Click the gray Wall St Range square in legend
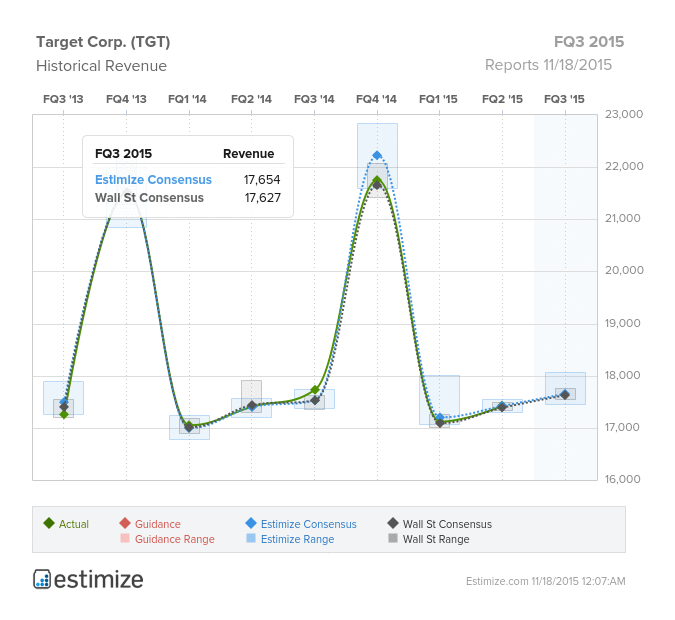 click(x=393, y=538)
